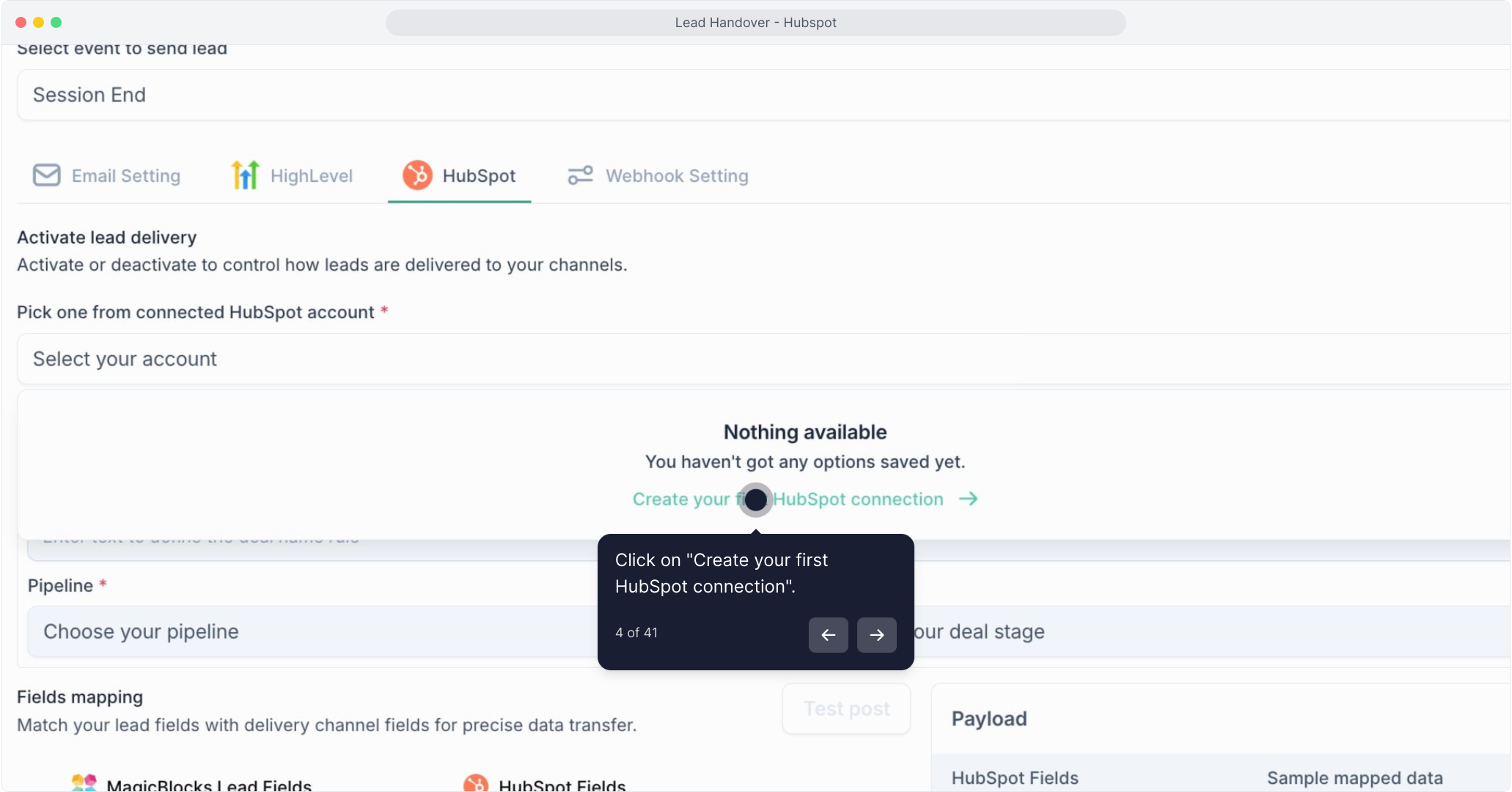Go to previous tutorial step arrow
The height and width of the screenshot is (792, 1512).
828,634
